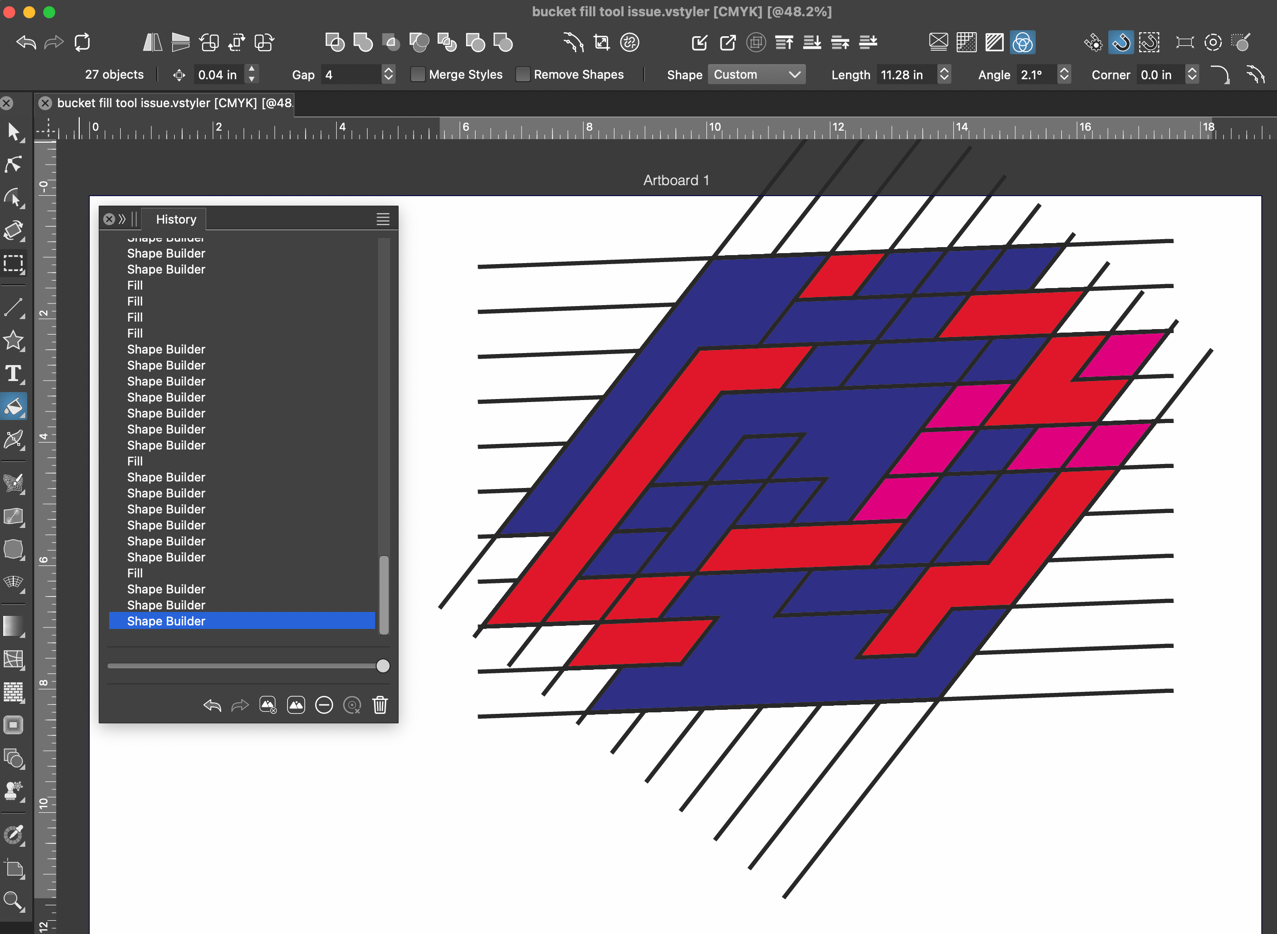The width and height of the screenshot is (1277, 934).
Task: Click the History panel slider handle
Action: coord(383,666)
